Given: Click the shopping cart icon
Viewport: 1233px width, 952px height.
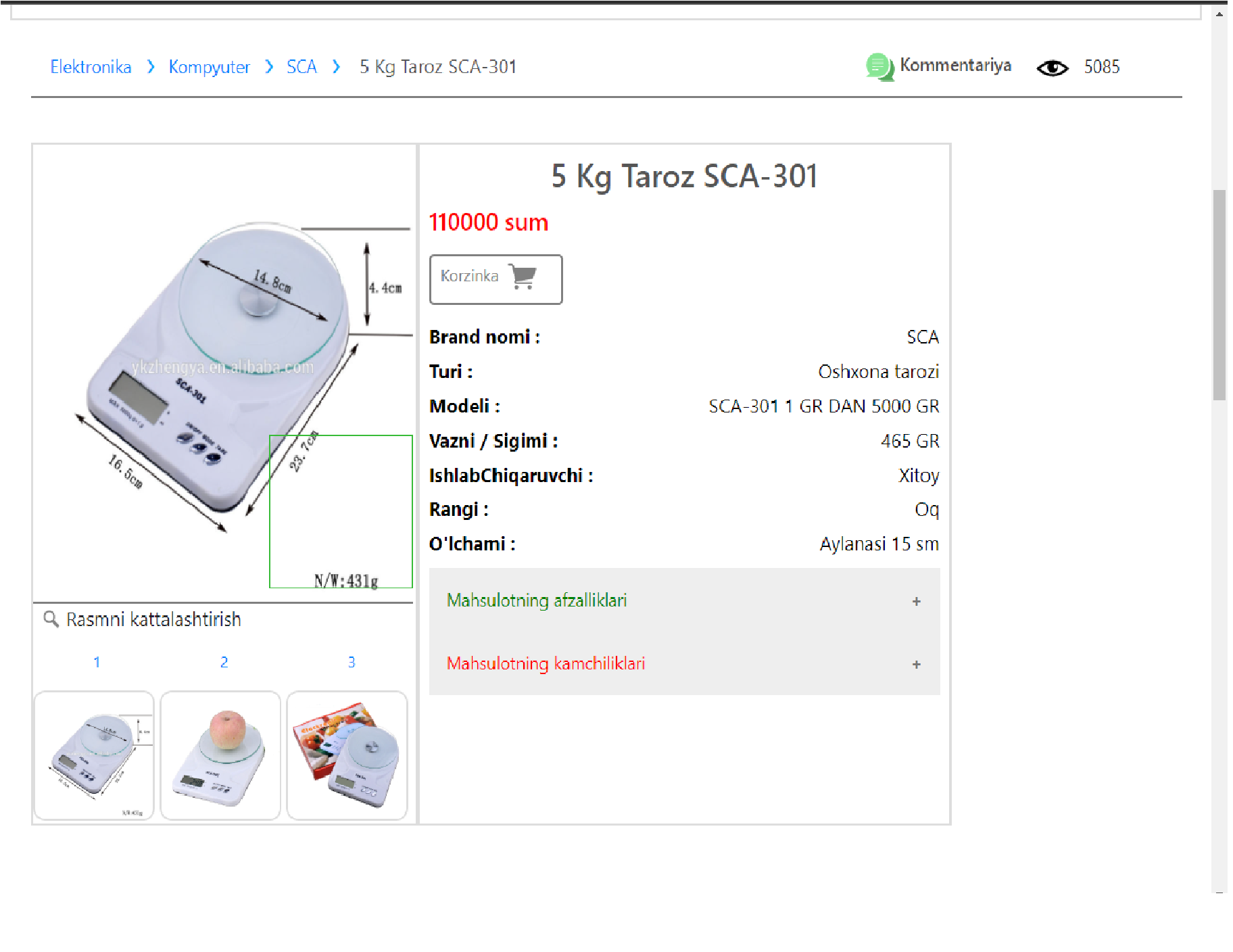Looking at the screenshot, I should tap(523, 277).
